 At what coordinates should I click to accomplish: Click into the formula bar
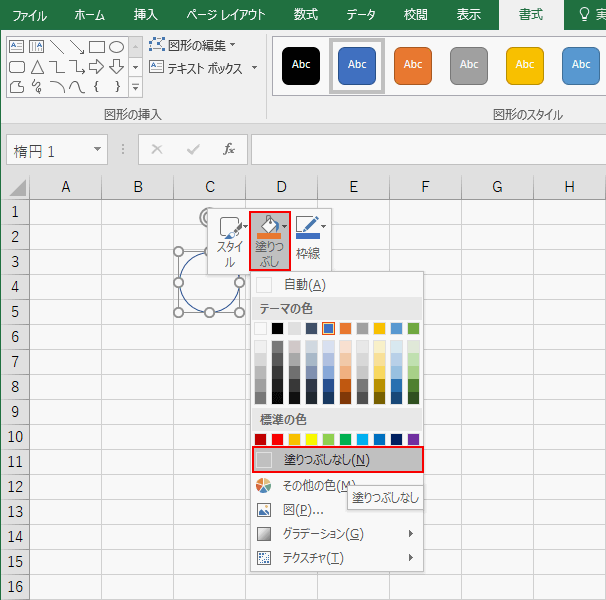[428, 149]
